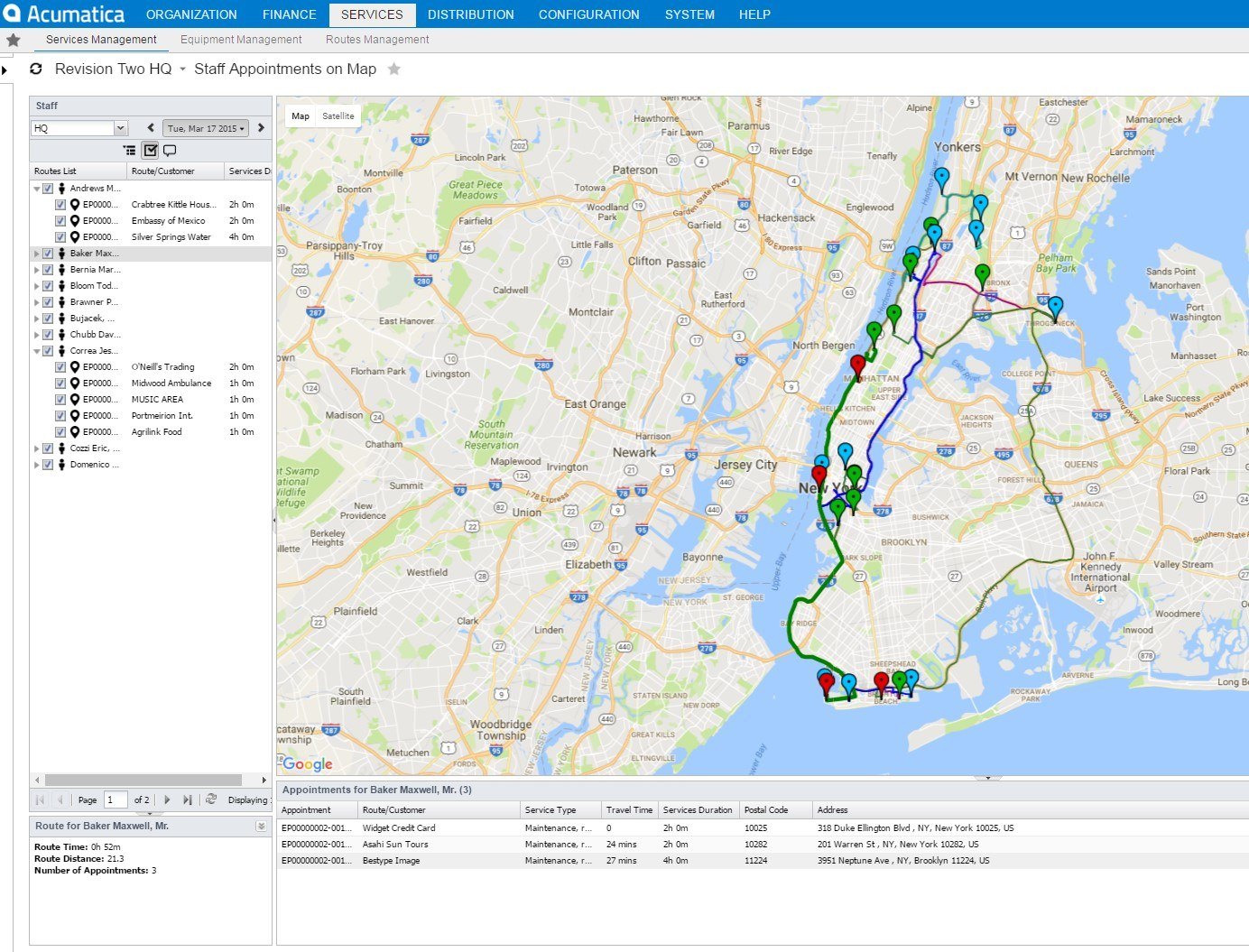Uncheck the Domenico staff checkbox
This screenshot has width=1249, height=952.
49,465
